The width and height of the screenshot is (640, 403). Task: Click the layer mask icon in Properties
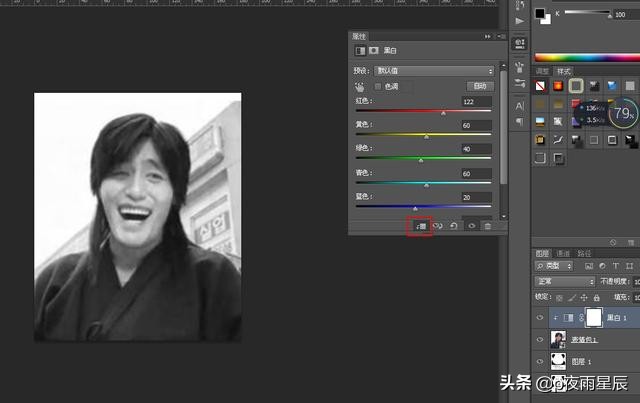pos(374,50)
